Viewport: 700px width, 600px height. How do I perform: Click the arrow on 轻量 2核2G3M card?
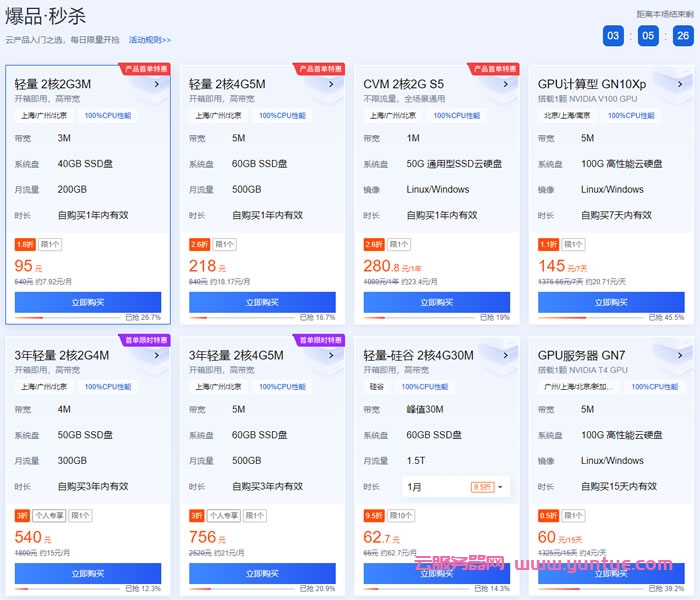(x=157, y=85)
